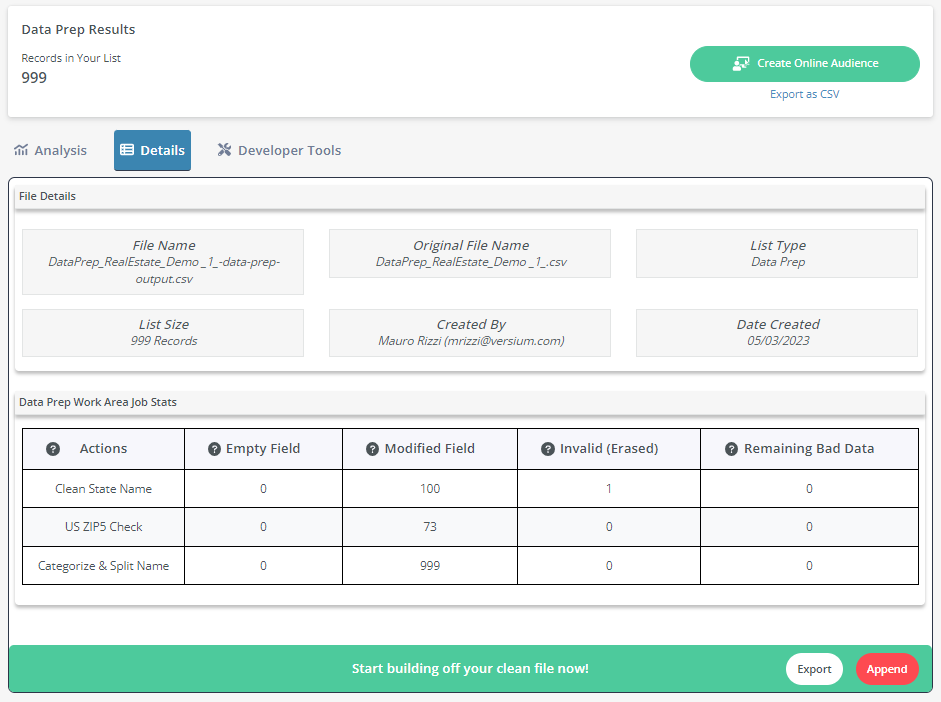Click the Modified Field question mark icon

[373, 449]
